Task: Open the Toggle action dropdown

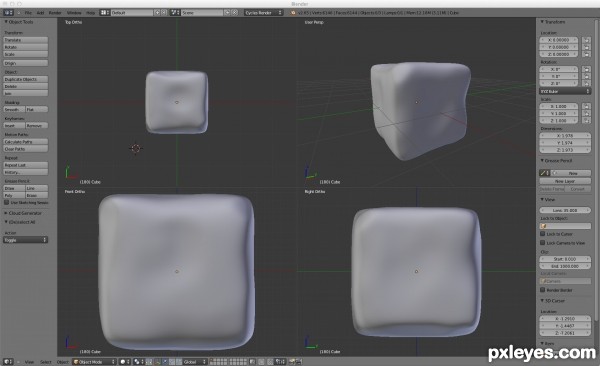Action: [26, 240]
